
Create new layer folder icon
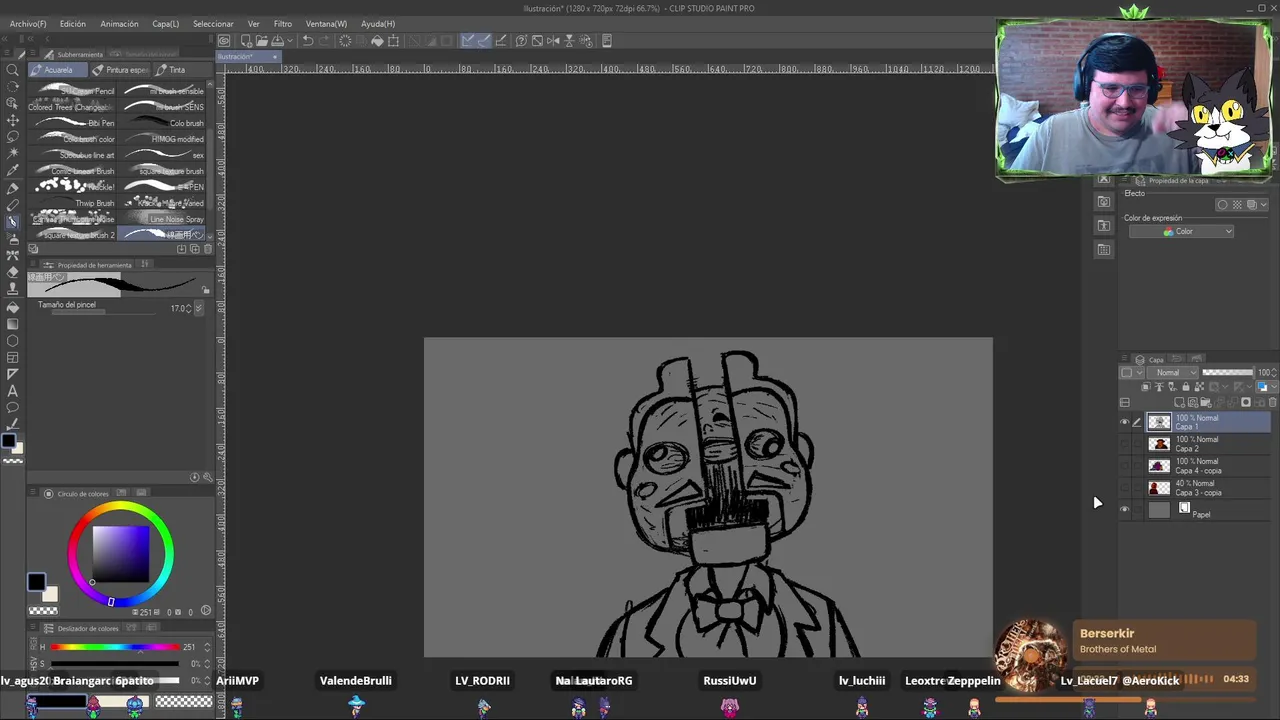pos(1206,402)
